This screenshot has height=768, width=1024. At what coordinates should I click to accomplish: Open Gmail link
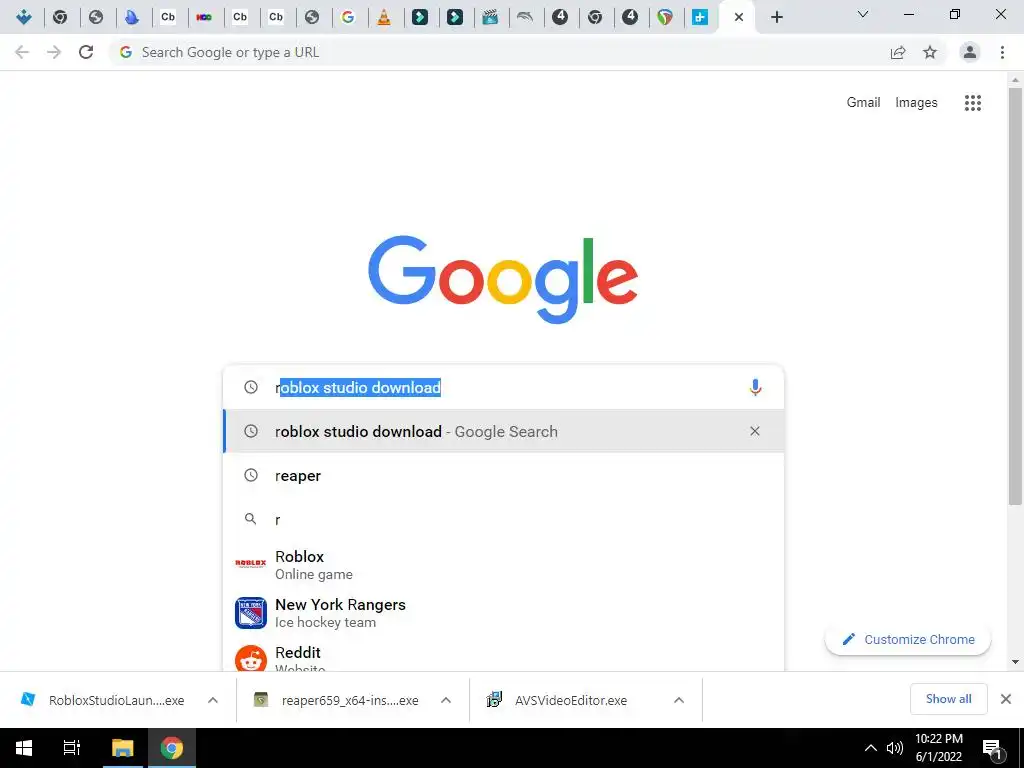(863, 103)
